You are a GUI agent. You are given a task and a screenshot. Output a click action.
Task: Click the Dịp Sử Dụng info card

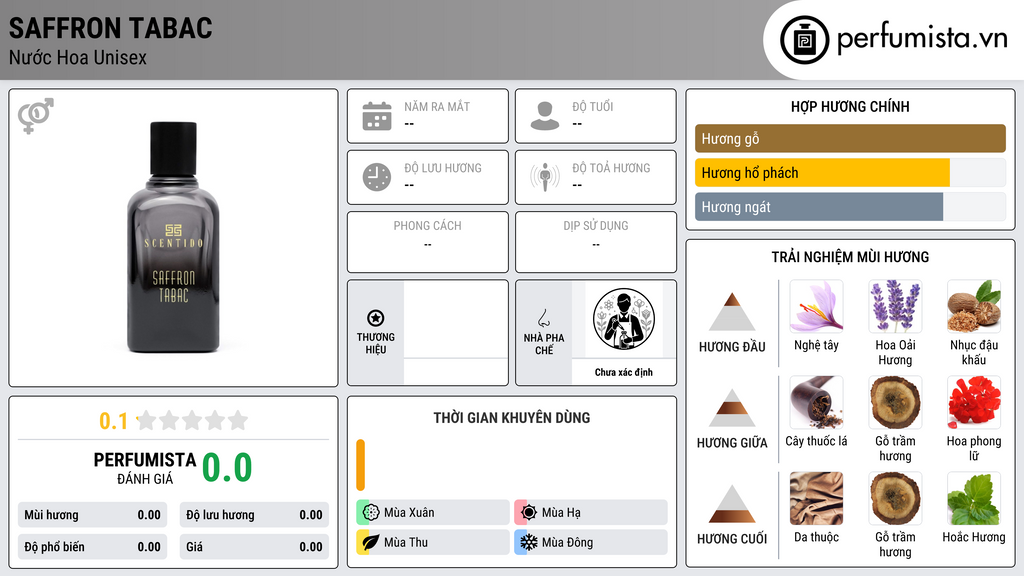596,242
